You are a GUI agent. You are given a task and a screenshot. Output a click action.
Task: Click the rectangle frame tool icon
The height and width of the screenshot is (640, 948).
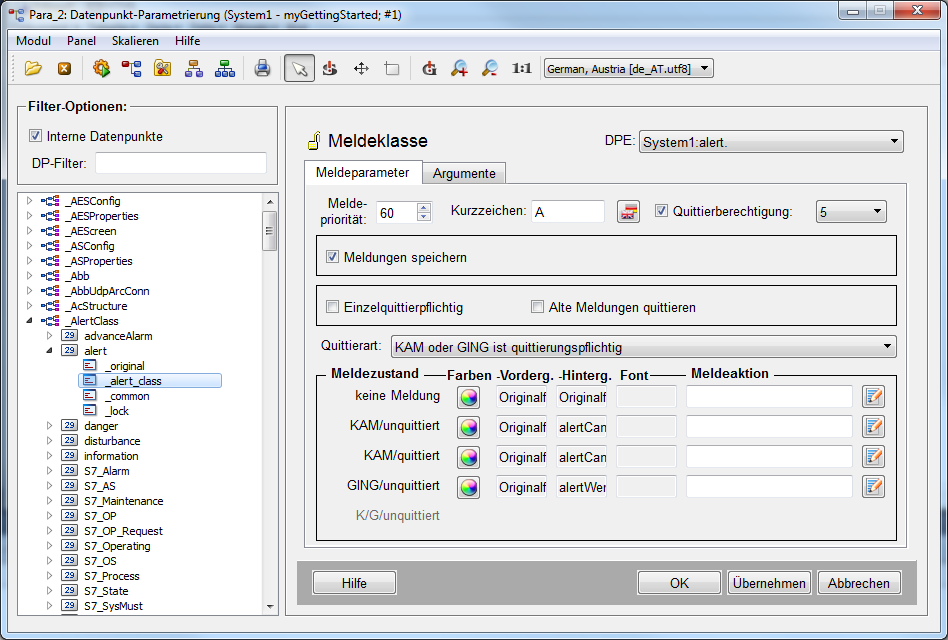coord(392,68)
